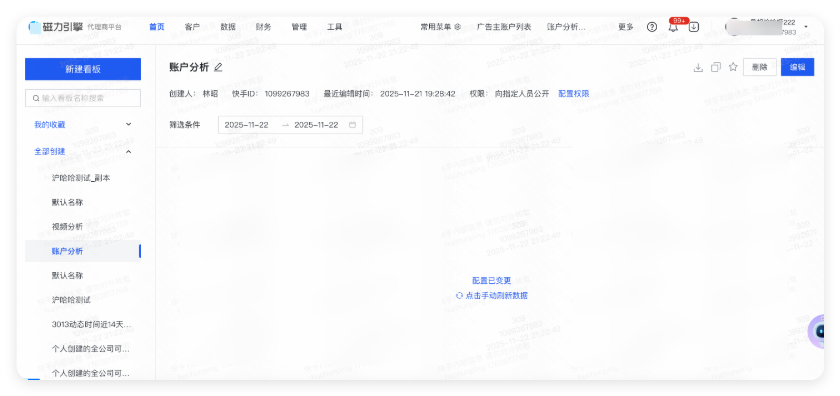
Task: Click the start date 2025-11-22 field
Action: [246, 125]
